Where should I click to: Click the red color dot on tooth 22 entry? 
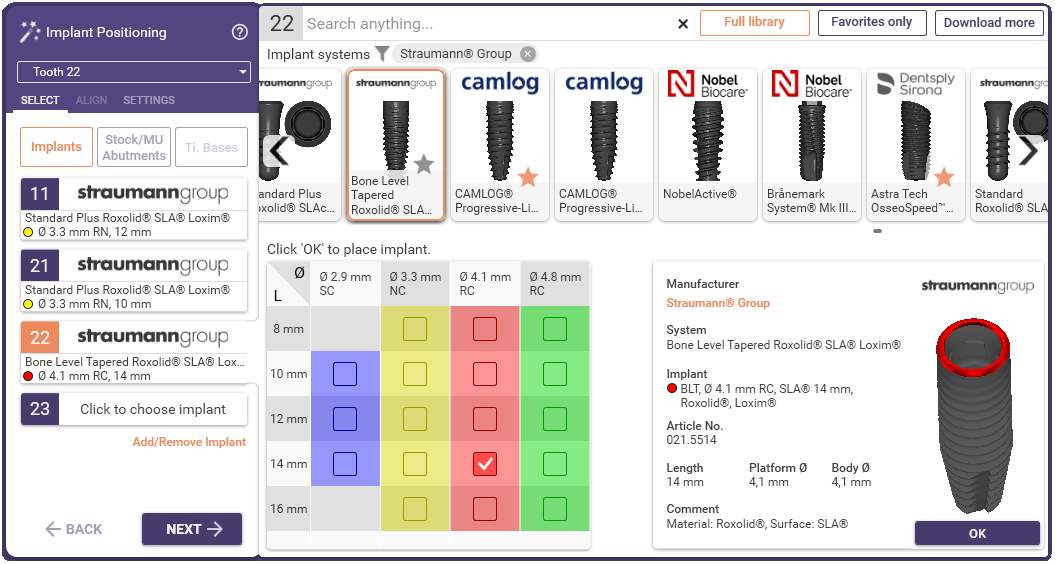tap(28, 376)
